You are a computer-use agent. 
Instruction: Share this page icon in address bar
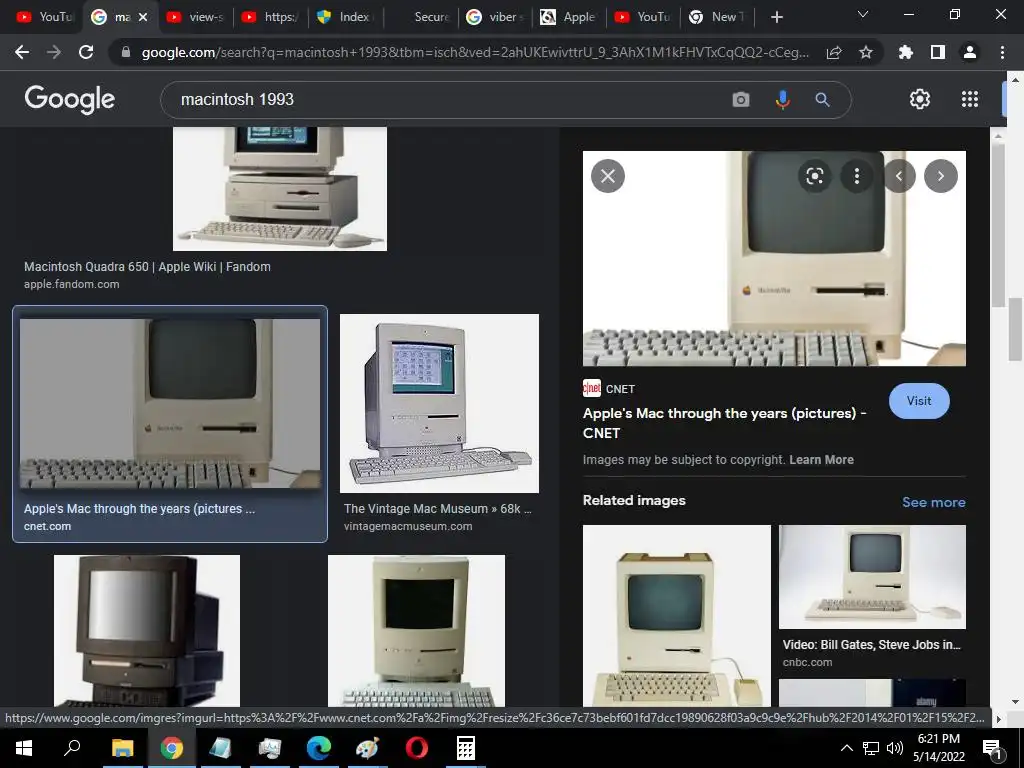pos(834,53)
